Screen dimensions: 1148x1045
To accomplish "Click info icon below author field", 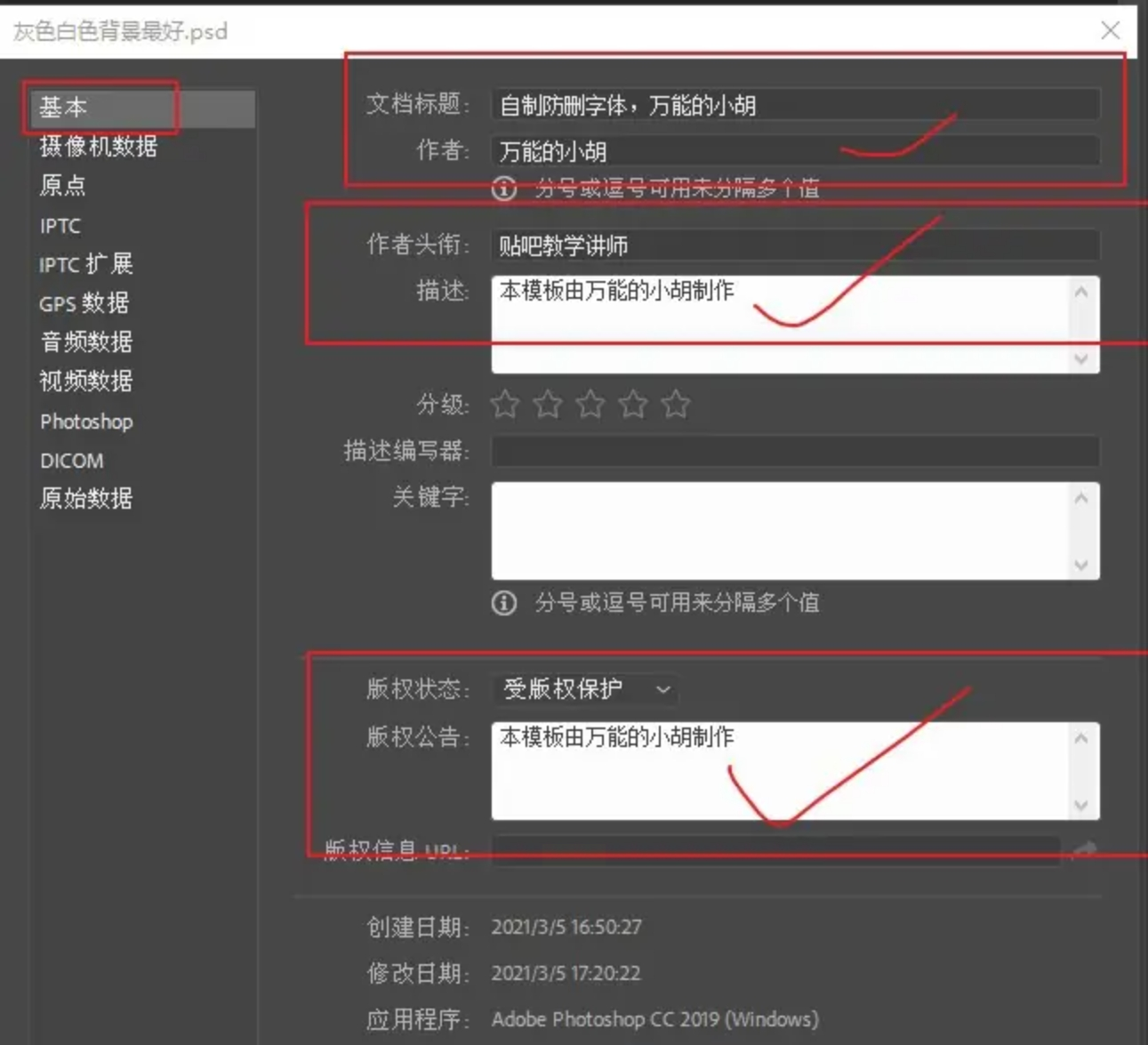I will [x=504, y=189].
